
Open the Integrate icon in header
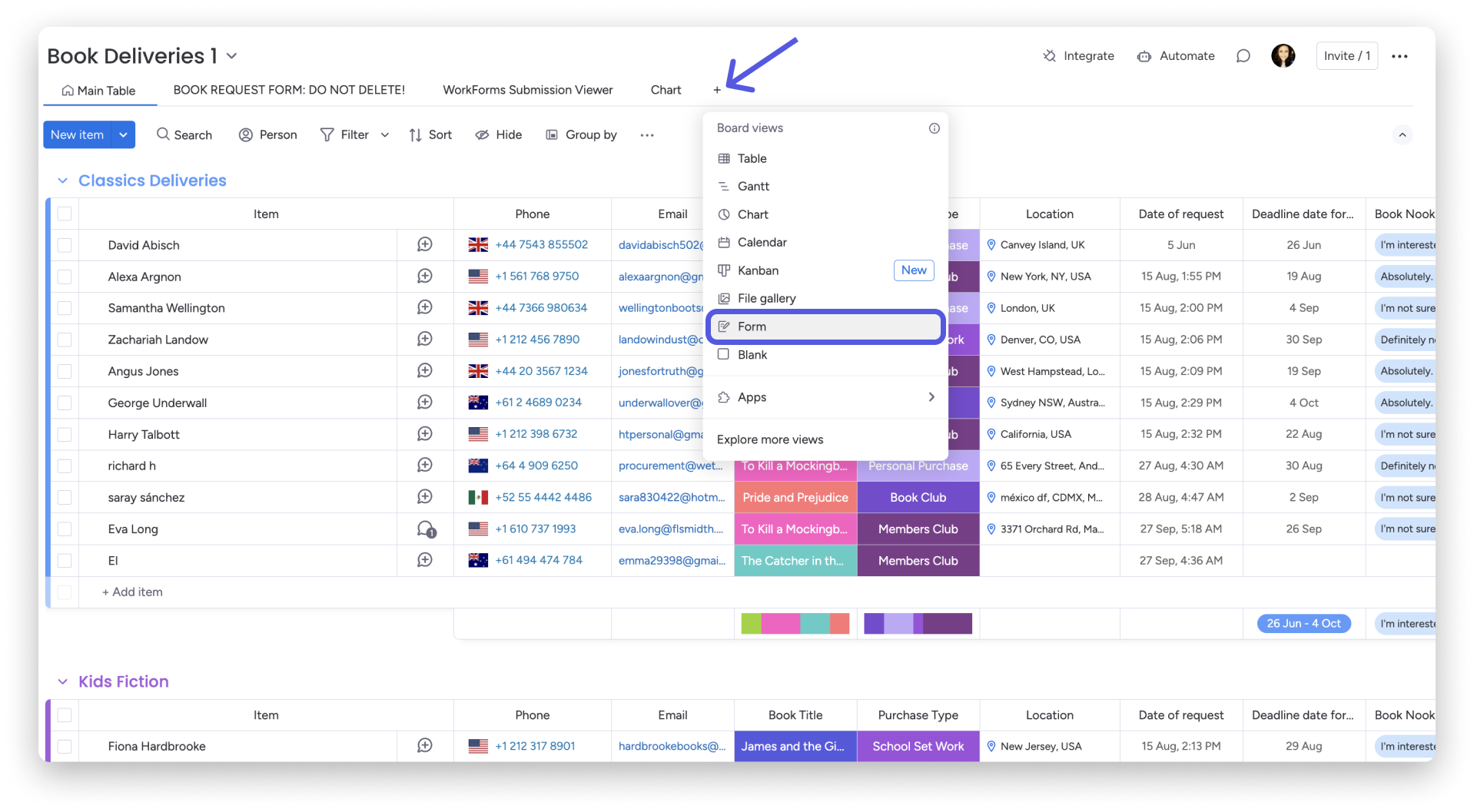point(1050,56)
